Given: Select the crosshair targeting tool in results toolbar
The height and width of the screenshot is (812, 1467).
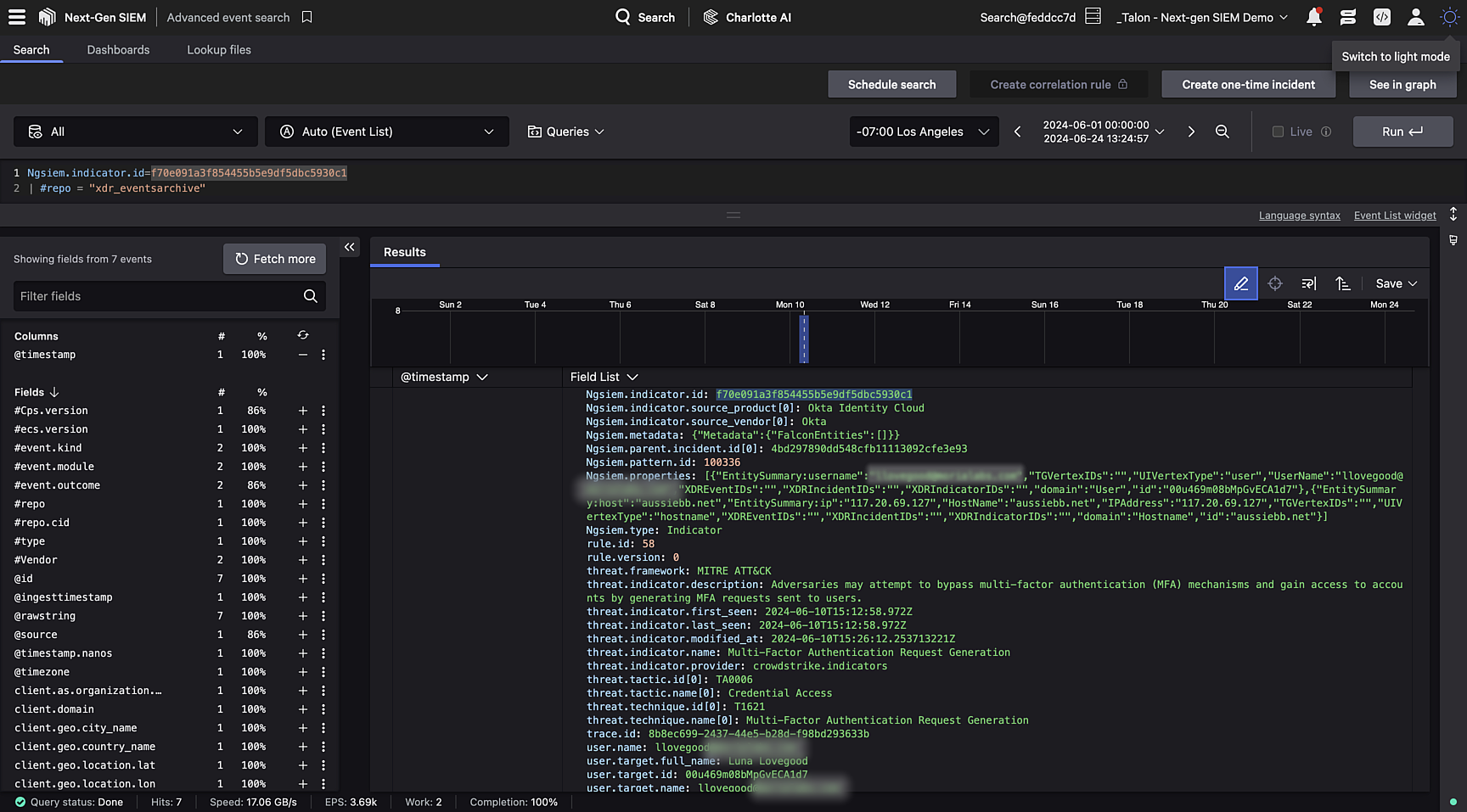Looking at the screenshot, I should click(1274, 283).
